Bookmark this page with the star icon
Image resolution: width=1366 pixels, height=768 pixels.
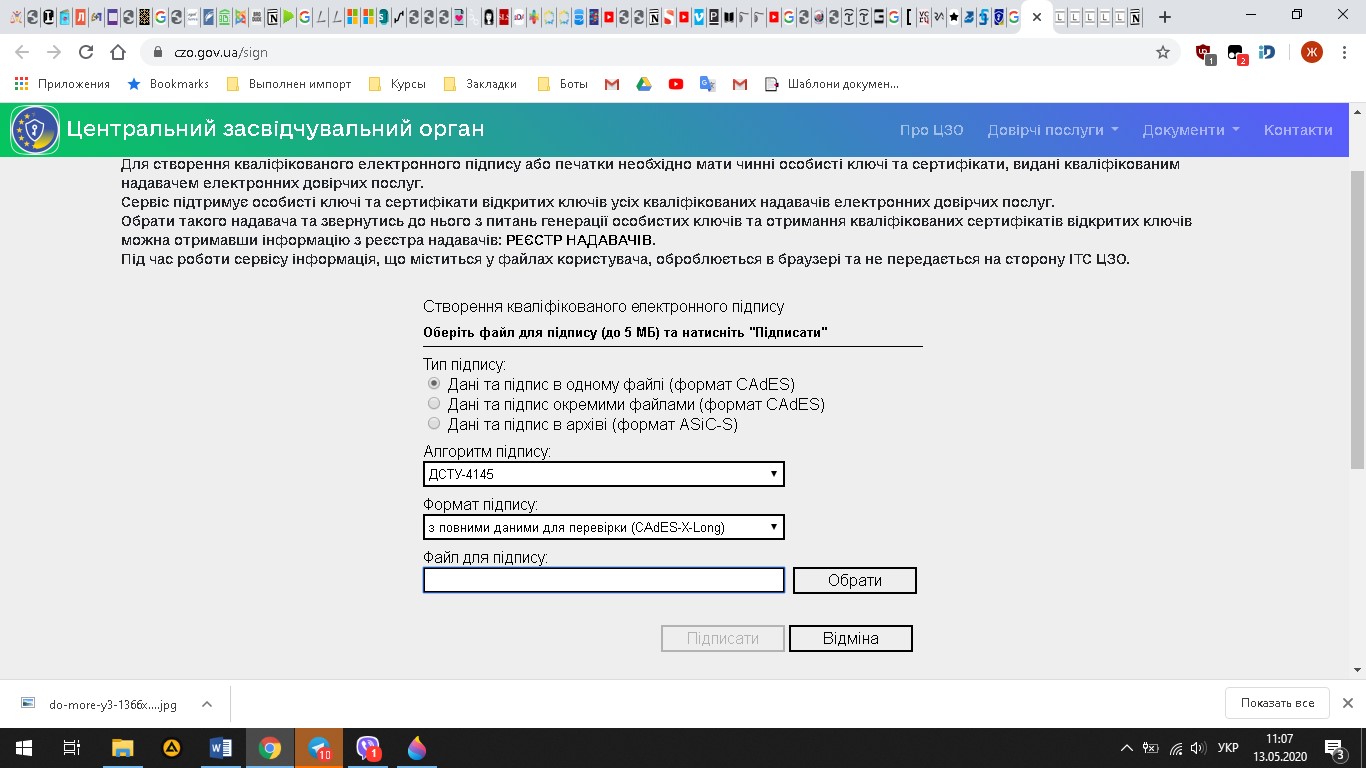coord(1162,52)
